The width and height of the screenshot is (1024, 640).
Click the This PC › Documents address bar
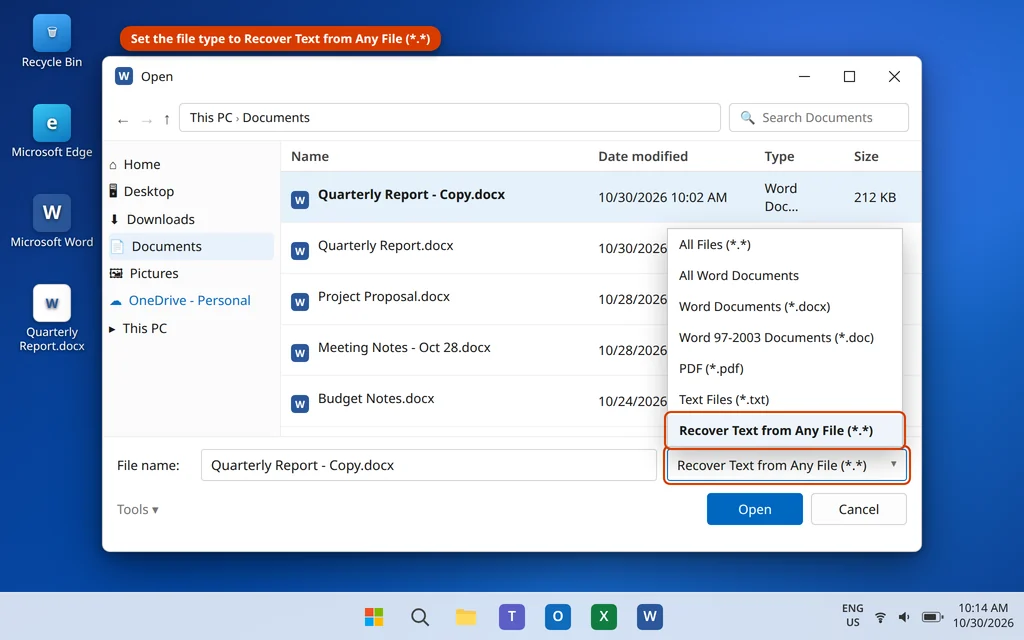point(449,118)
